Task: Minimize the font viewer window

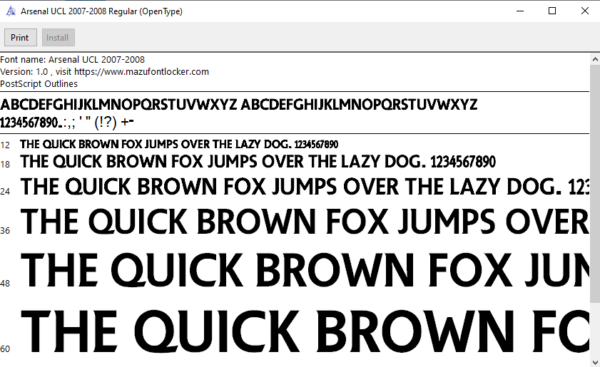Action: (520, 11)
